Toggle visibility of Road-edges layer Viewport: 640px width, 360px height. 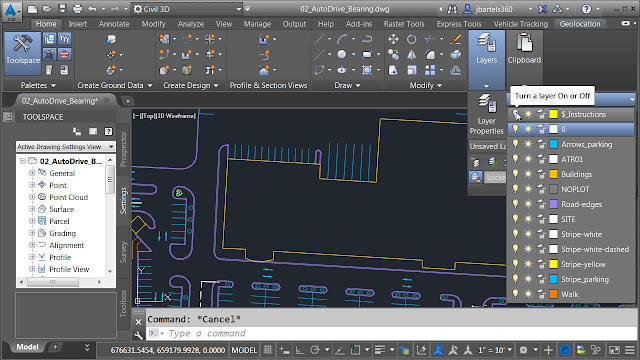click(516, 204)
